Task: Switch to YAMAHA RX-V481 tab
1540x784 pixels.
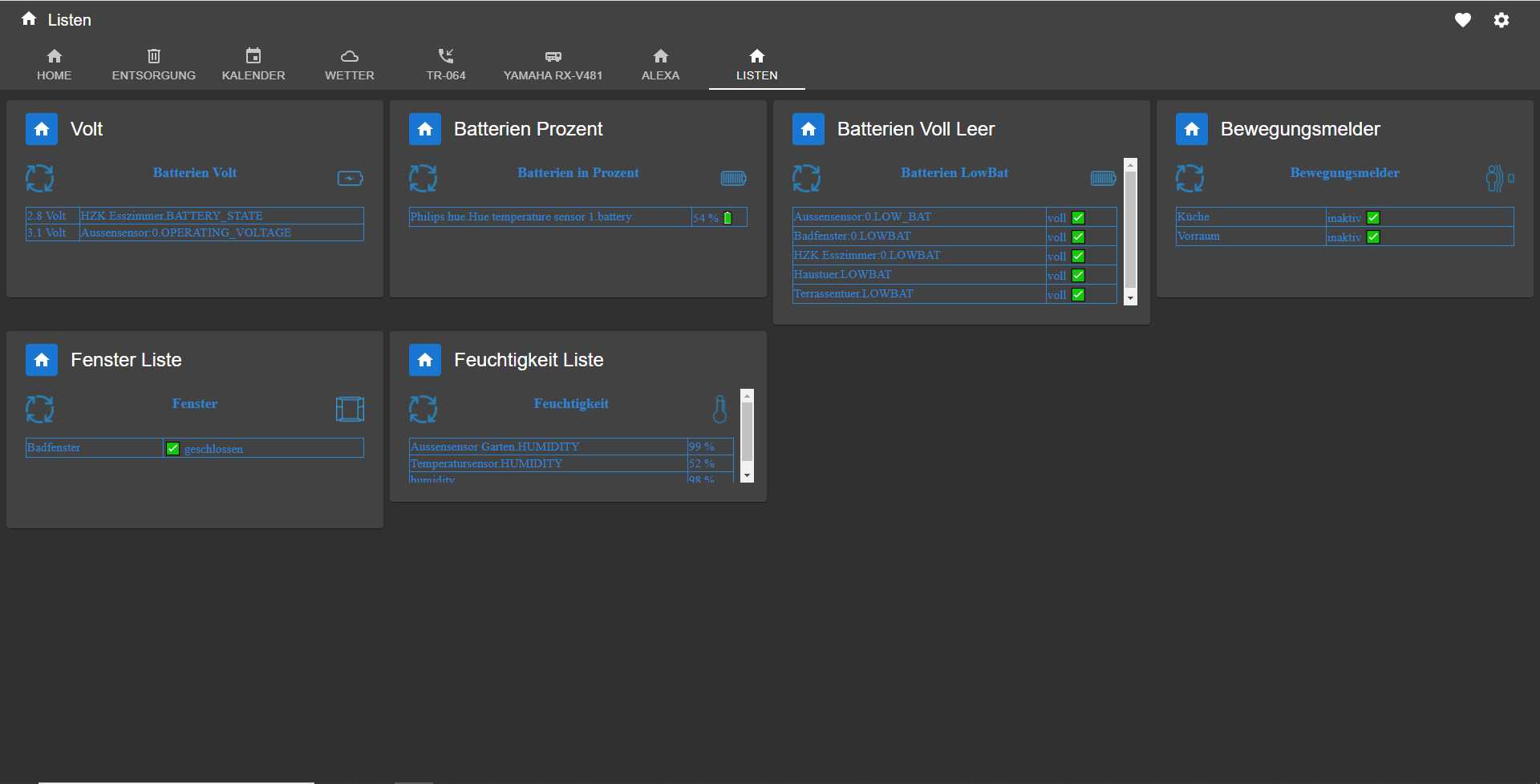Action: 553,65
